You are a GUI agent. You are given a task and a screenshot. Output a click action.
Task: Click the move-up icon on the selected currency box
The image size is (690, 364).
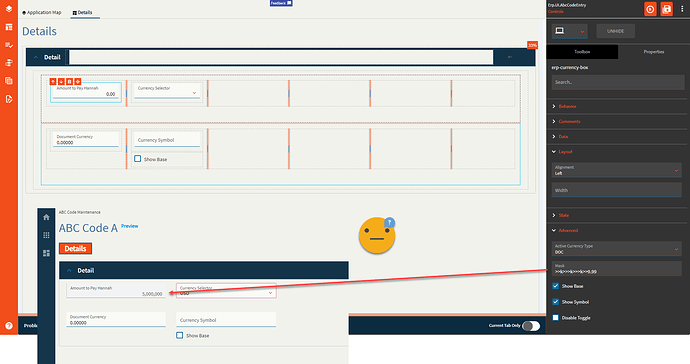[x=53, y=82]
